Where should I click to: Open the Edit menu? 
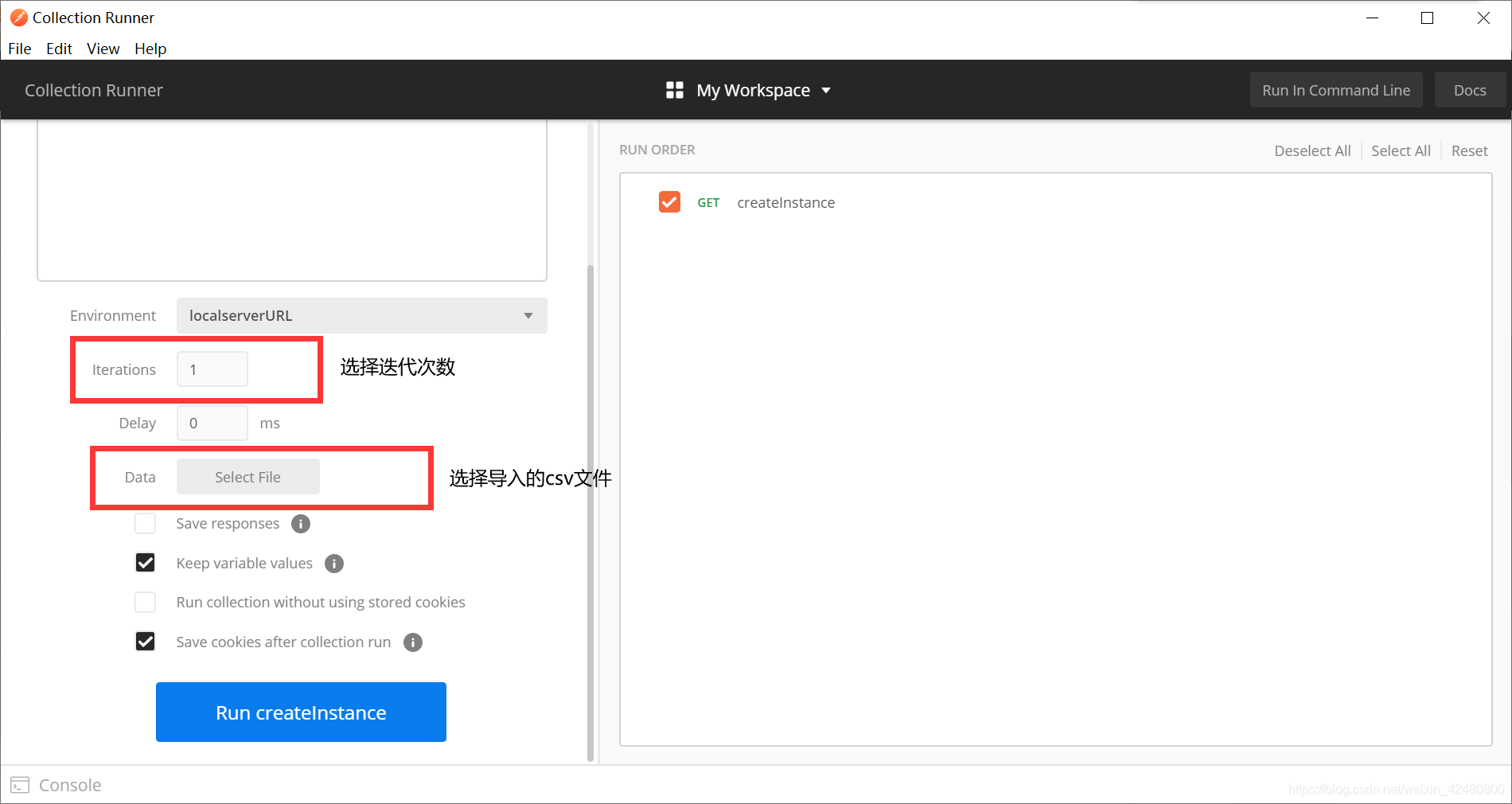tap(59, 49)
